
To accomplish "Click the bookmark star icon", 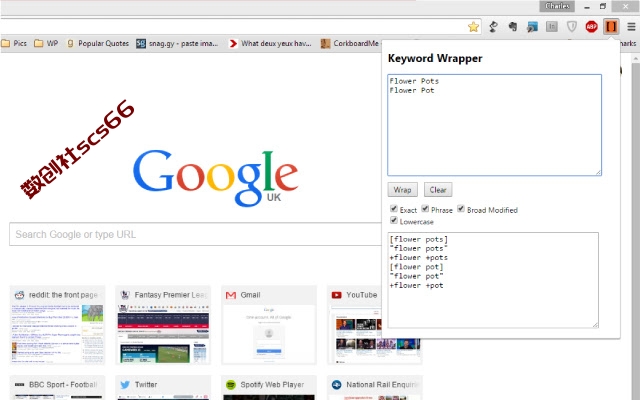I will (x=473, y=27).
